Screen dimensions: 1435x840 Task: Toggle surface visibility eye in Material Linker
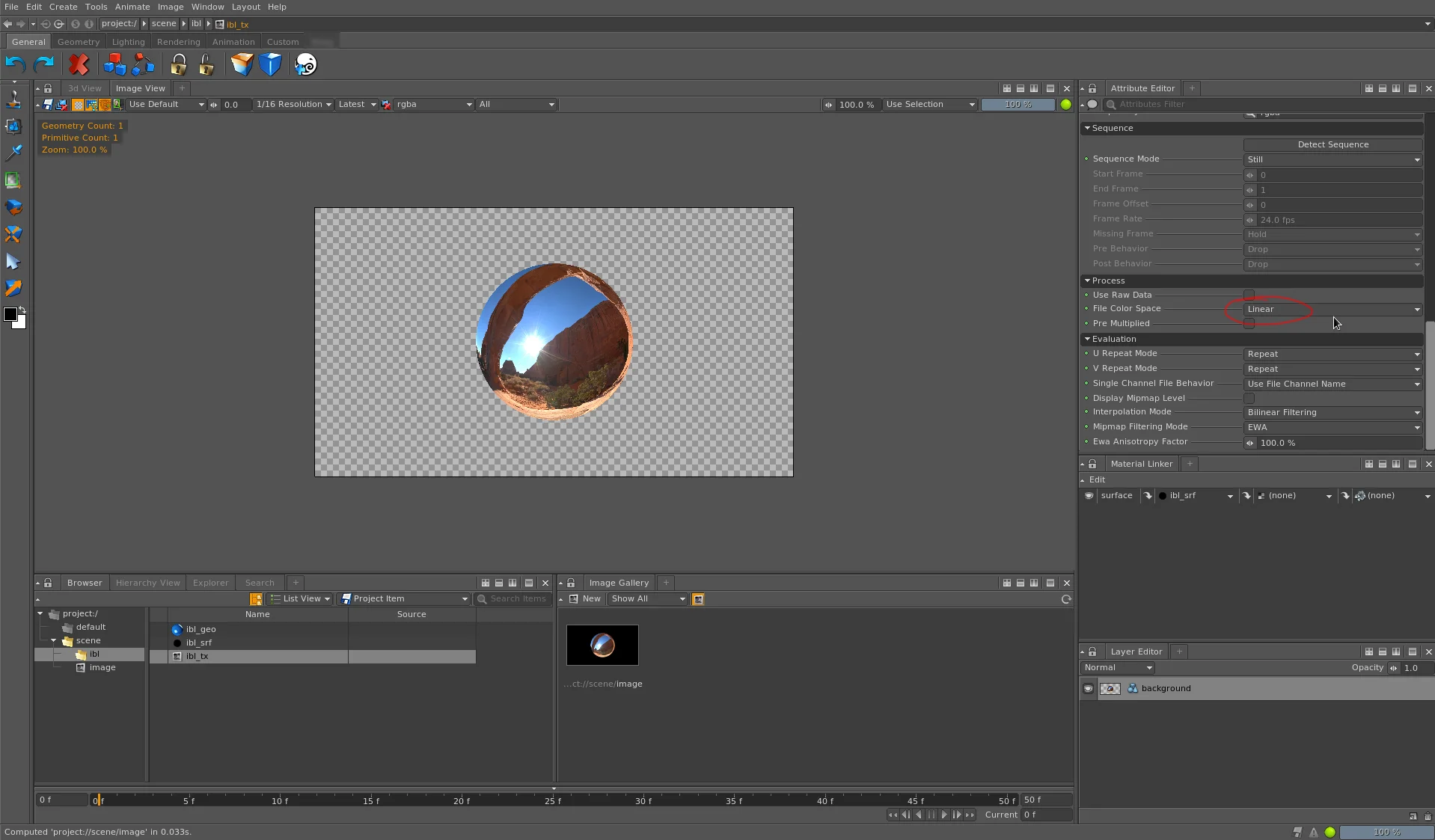[x=1089, y=496]
